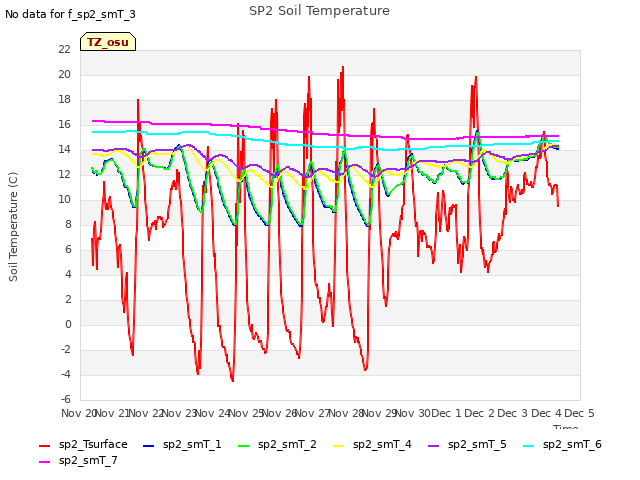Click the 14 y-axis tick label
This screenshot has height=480, width=640.
(64, 149)
